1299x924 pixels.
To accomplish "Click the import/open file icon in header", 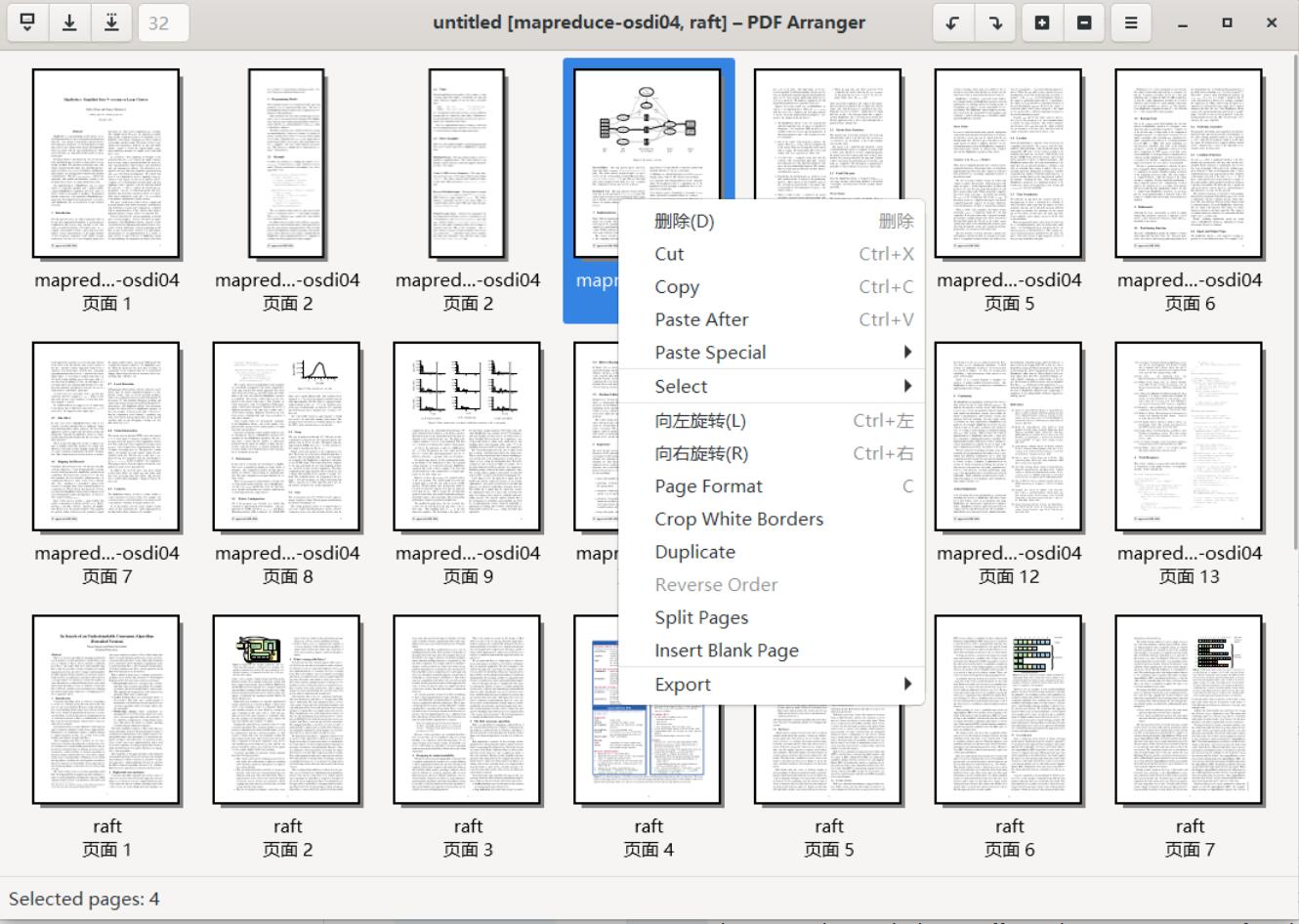I will (x=27, y=22).
